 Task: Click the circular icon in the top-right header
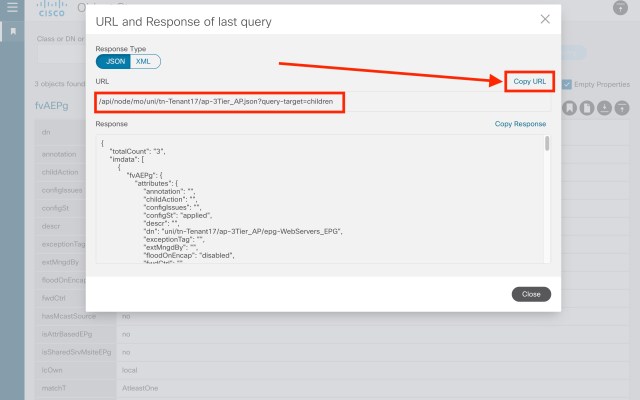point(619,8)
